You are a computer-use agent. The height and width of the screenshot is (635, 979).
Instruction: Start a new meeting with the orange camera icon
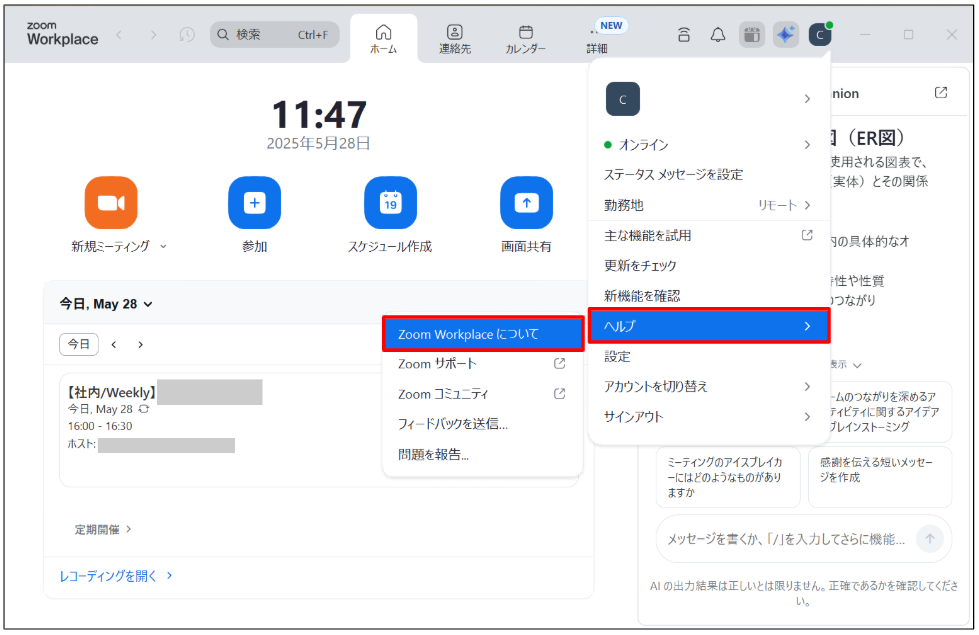pos(111,202)
